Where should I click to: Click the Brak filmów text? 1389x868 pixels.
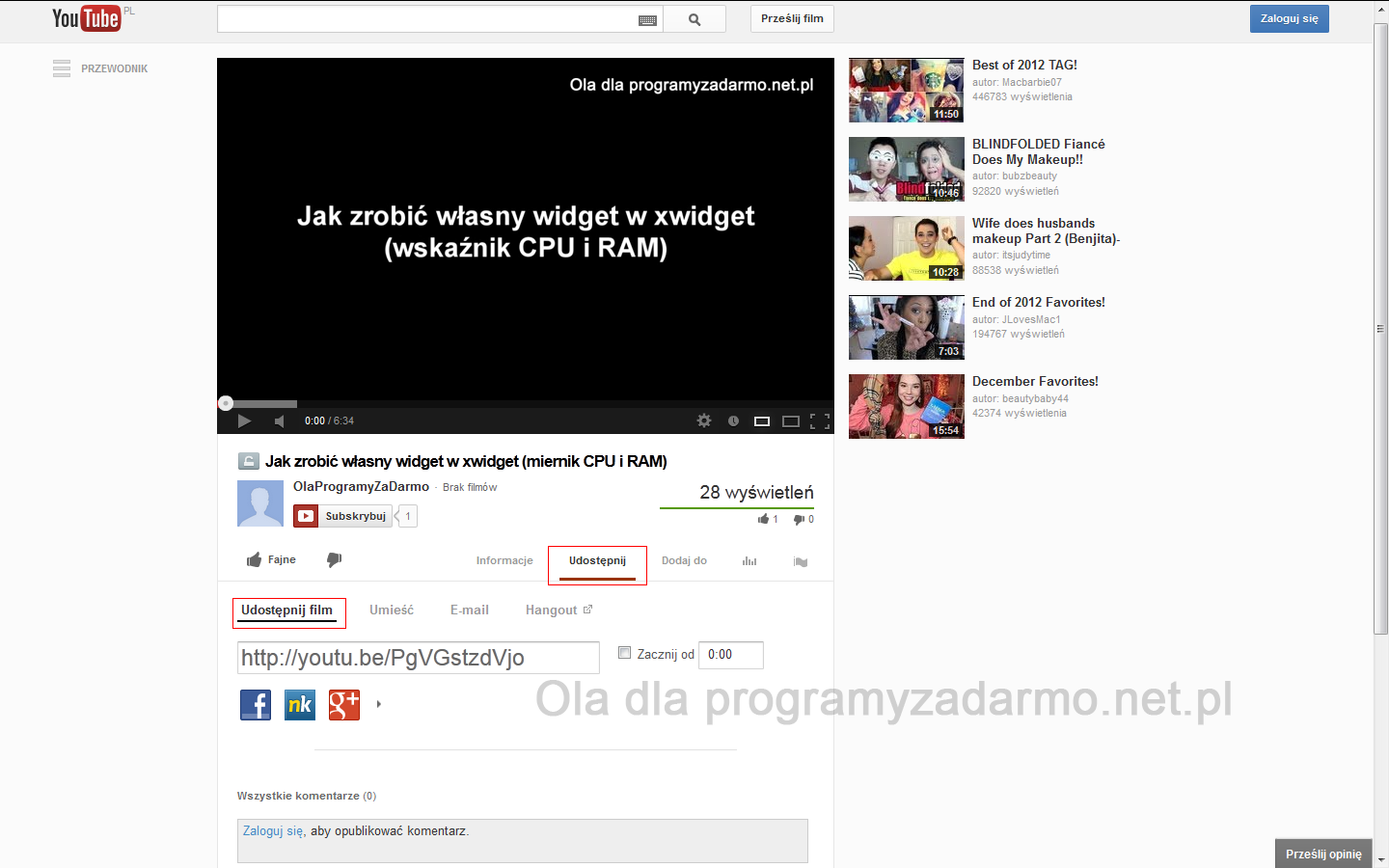470,487
